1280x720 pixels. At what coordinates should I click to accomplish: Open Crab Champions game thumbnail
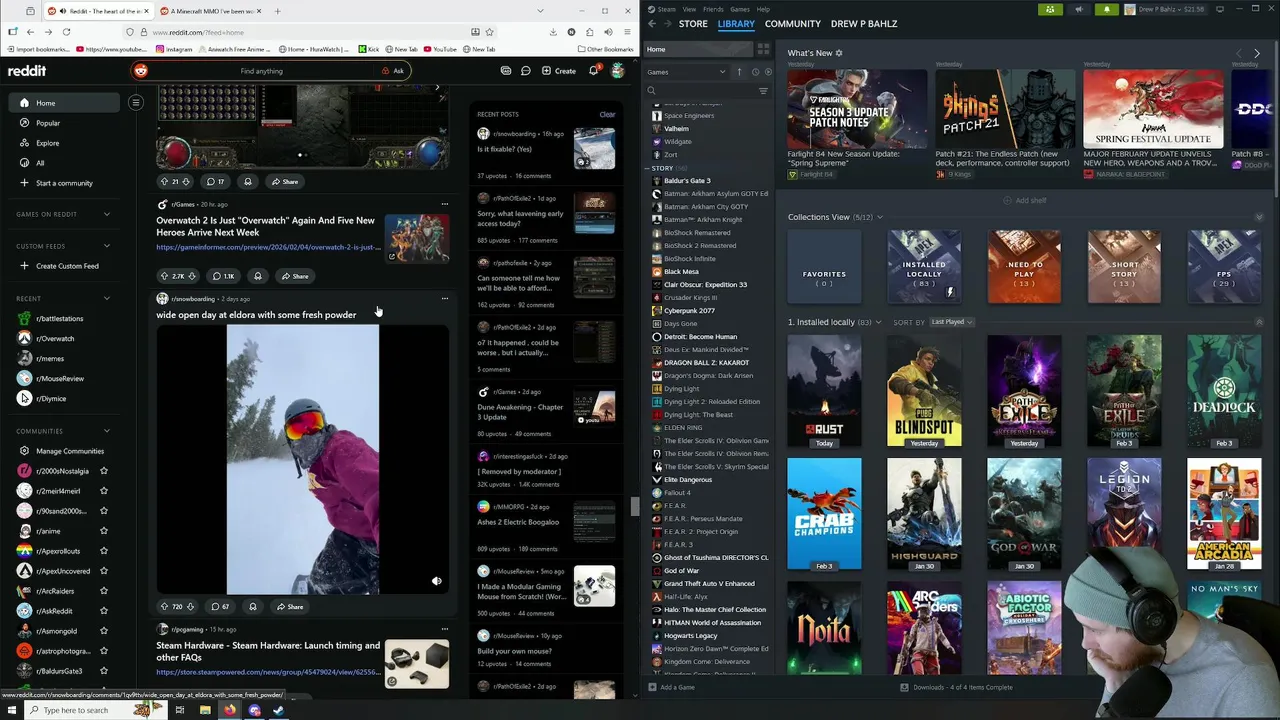coord(824,514)
